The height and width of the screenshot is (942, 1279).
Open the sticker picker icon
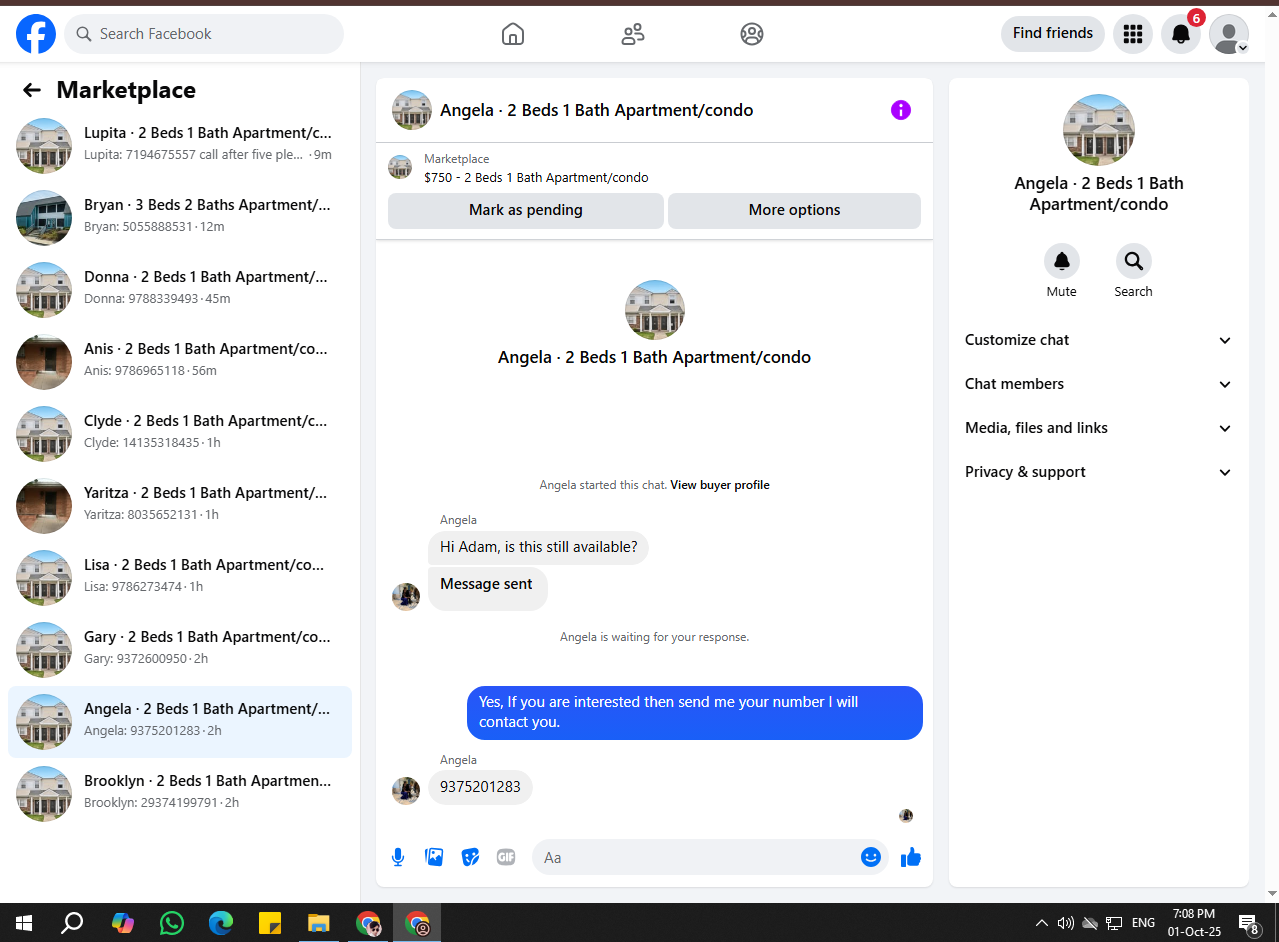pyautogui.click(x=470, y=857)
